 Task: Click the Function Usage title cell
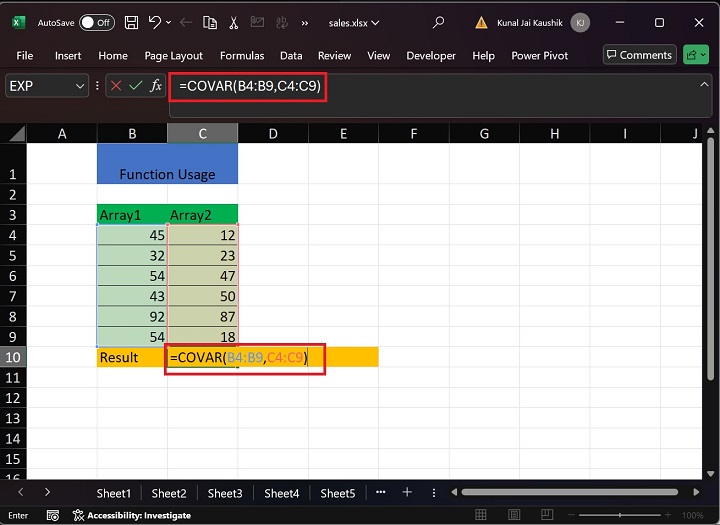(x=167, y=164)
